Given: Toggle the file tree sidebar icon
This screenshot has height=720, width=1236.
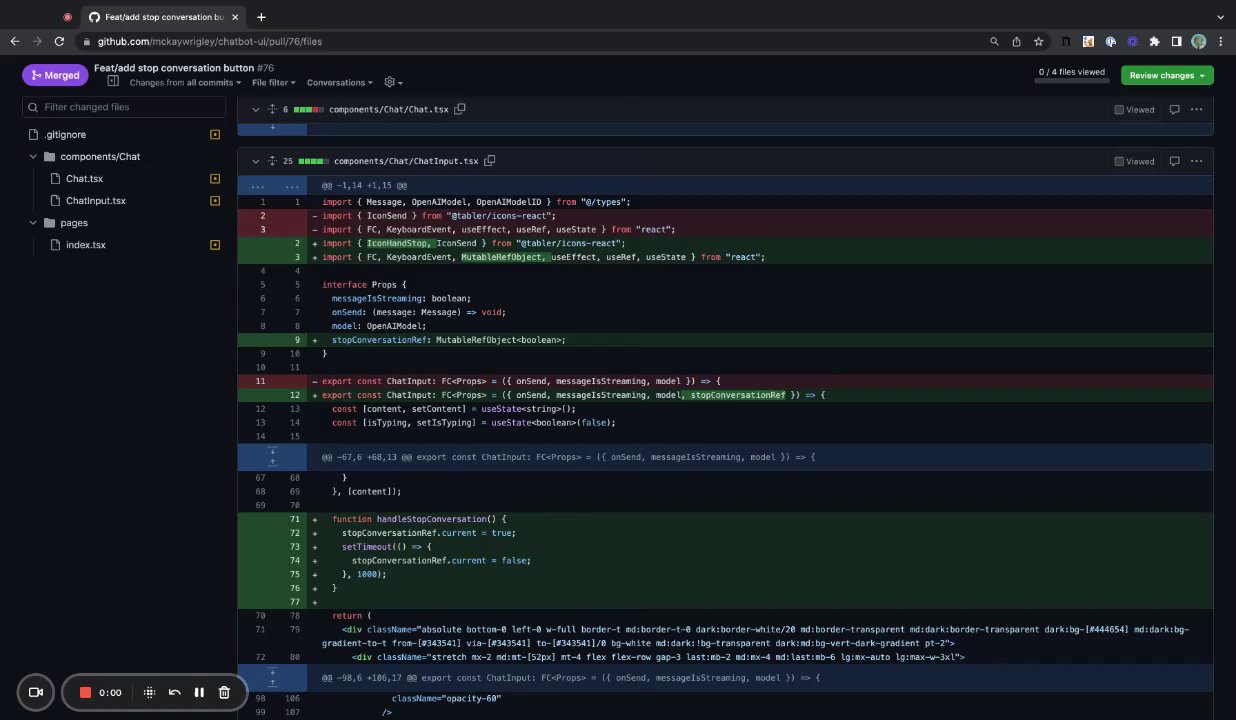Looking at the screenshot, I should pyautogui.click(x=113, y=82).
